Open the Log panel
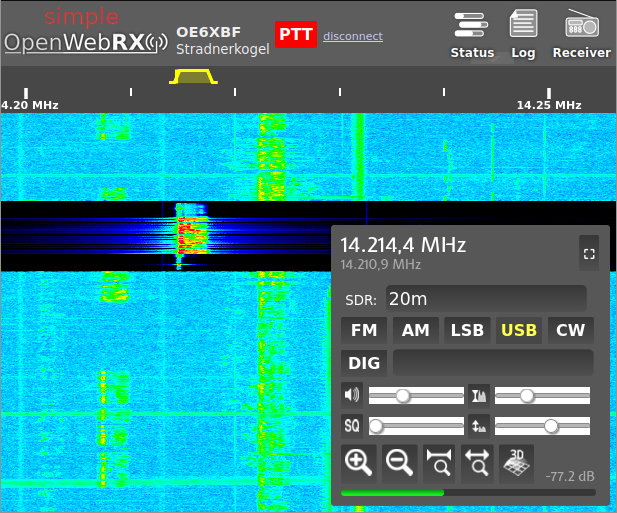The height and width of the screenshot is (513, 617). [x=523, y=34]
